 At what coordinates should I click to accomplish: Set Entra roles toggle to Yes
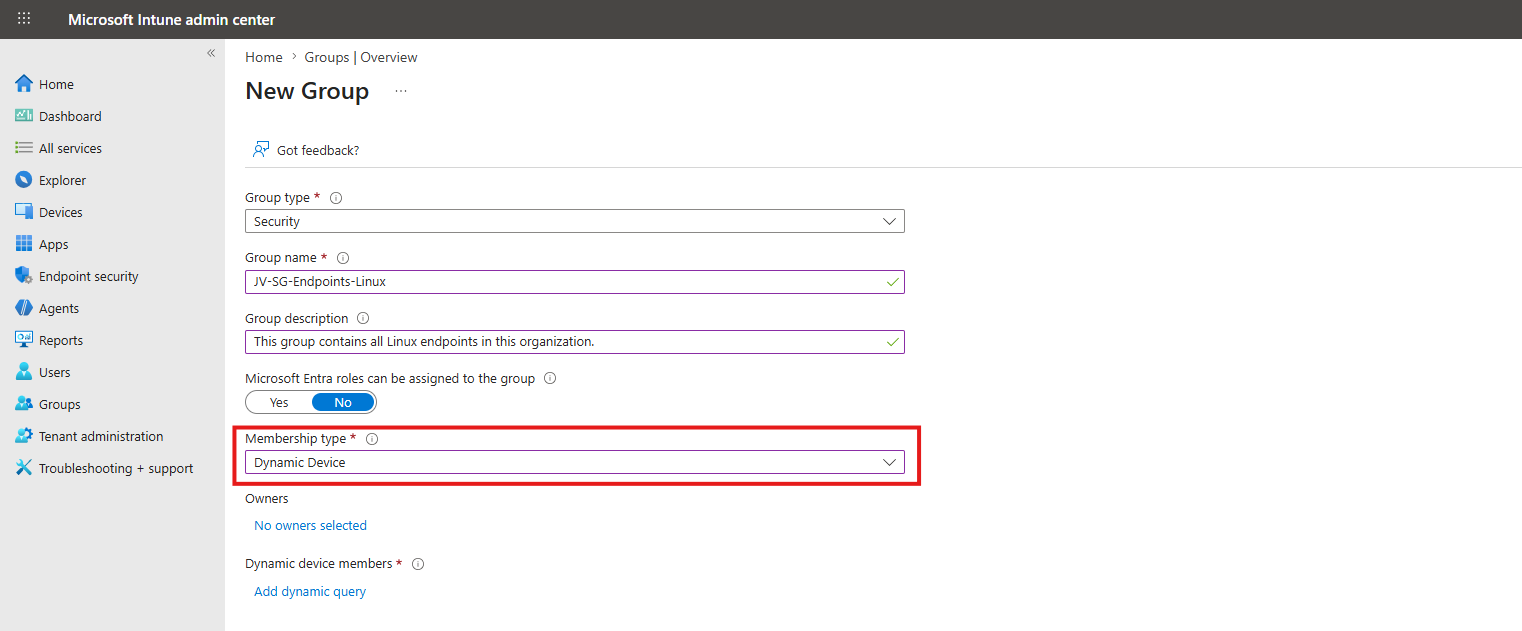click(279, 402)
